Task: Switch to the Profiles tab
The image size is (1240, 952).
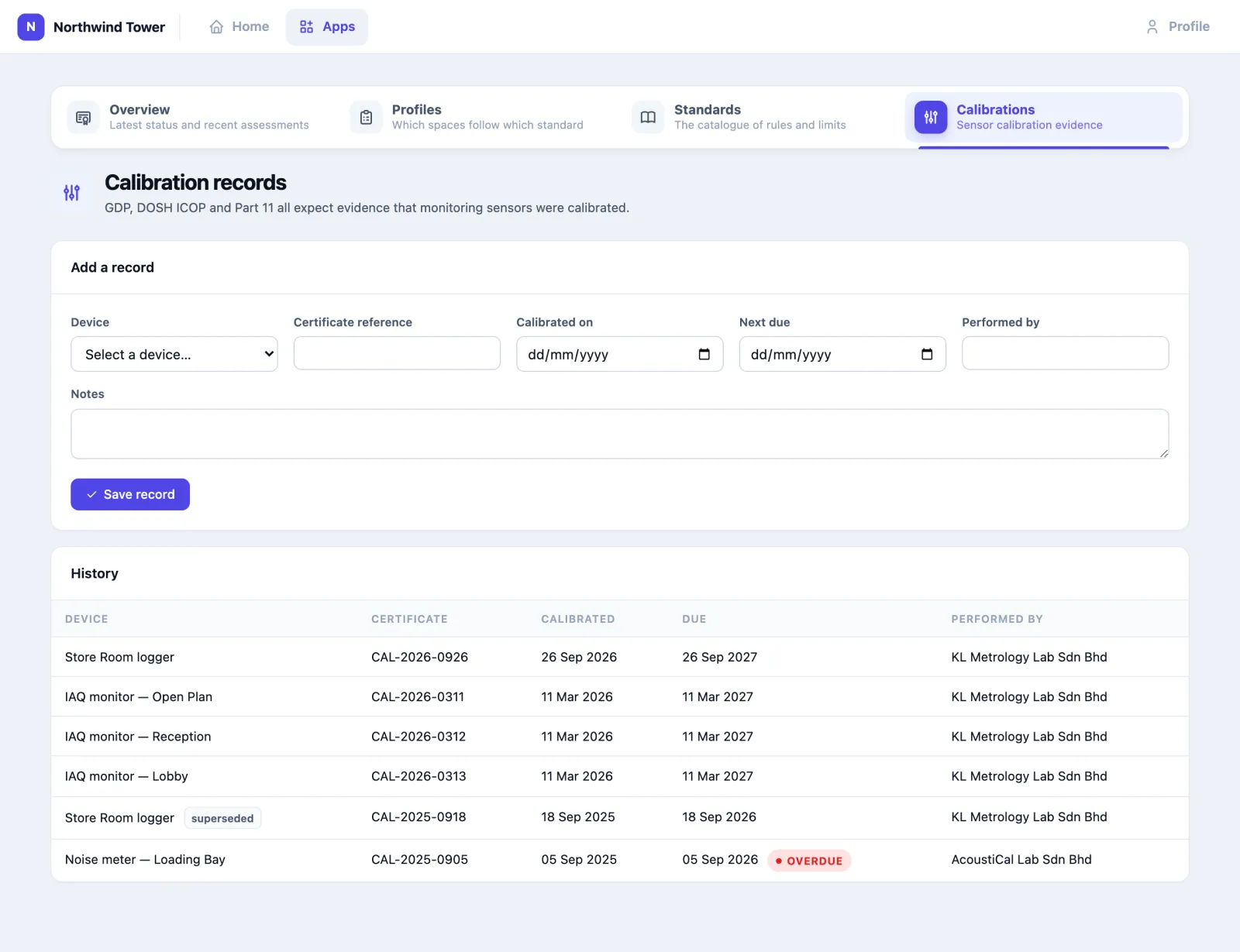Action: pyautogui.click(x=479, y=118)
